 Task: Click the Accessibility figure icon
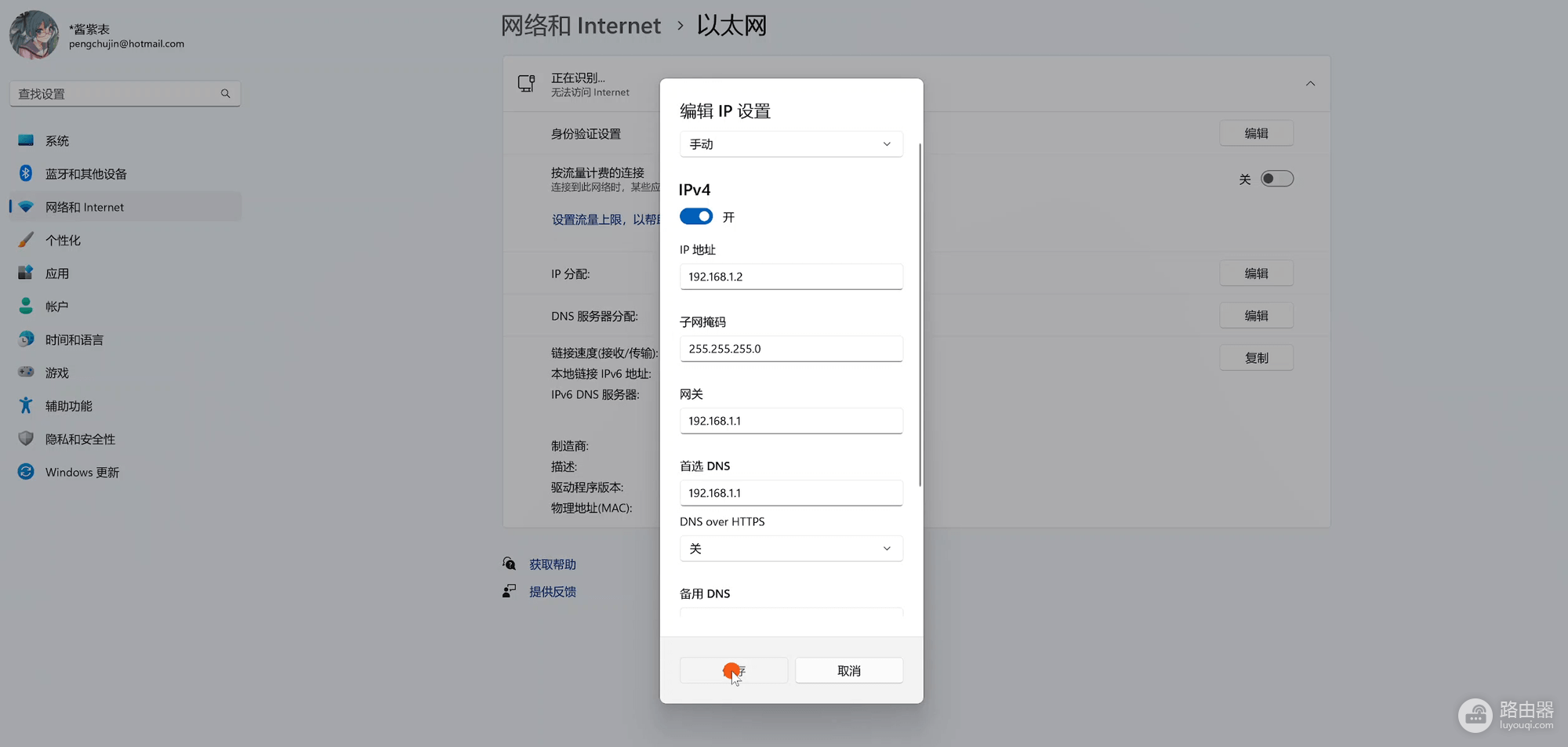pos(26,405)
